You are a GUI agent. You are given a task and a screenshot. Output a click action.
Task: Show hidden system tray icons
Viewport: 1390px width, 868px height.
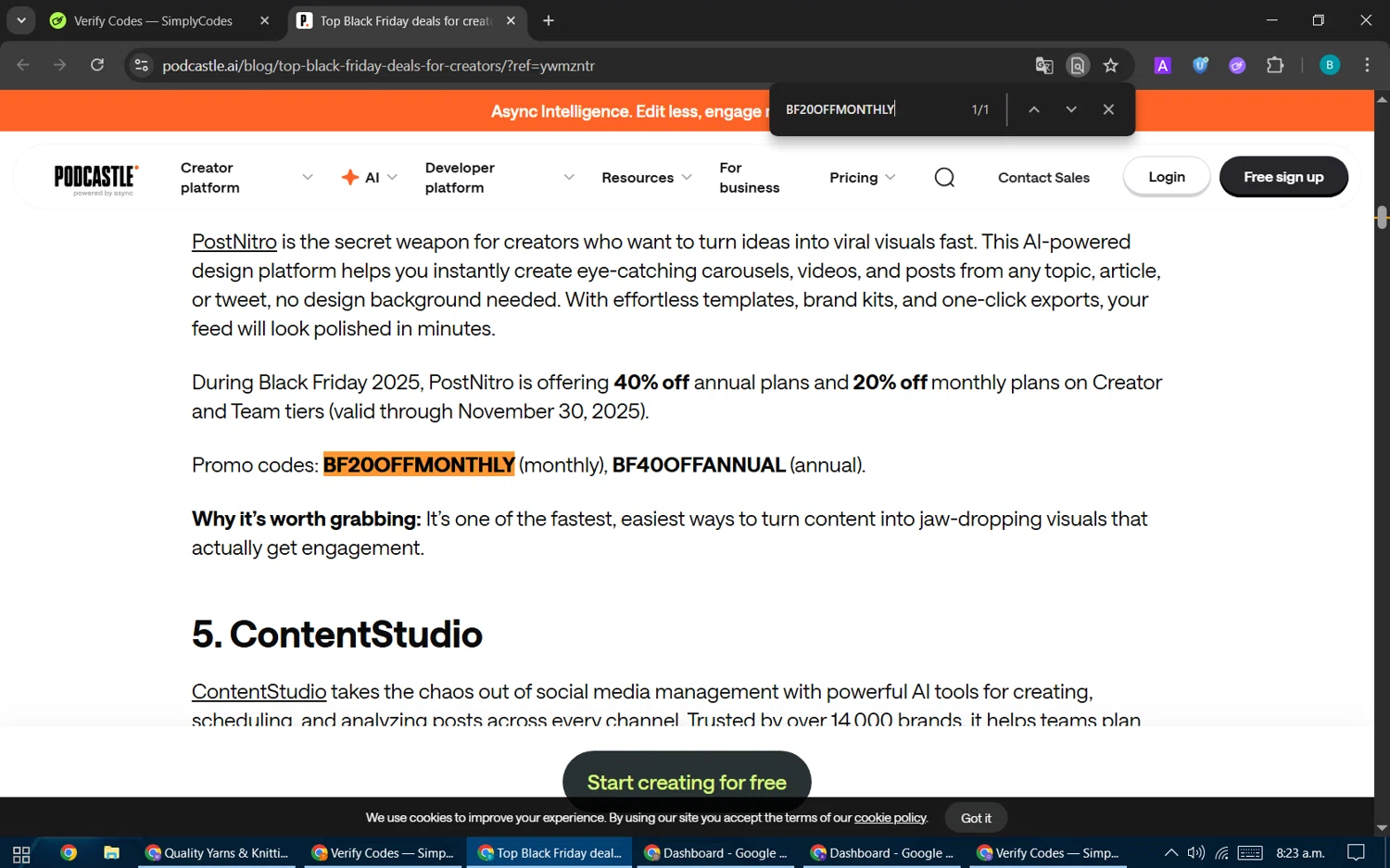click(1171, 853)
